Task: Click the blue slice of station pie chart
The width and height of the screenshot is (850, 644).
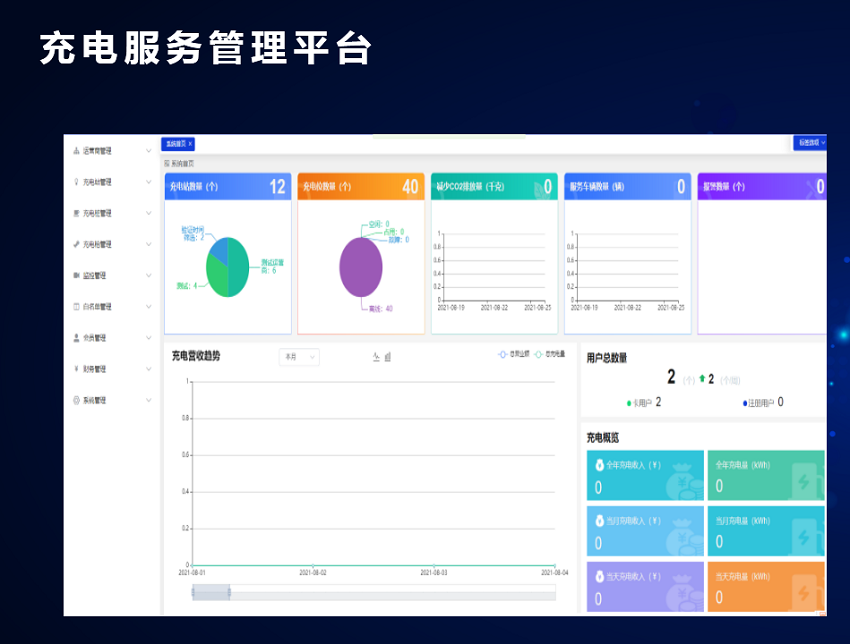Action: click(x=218, y=251)
